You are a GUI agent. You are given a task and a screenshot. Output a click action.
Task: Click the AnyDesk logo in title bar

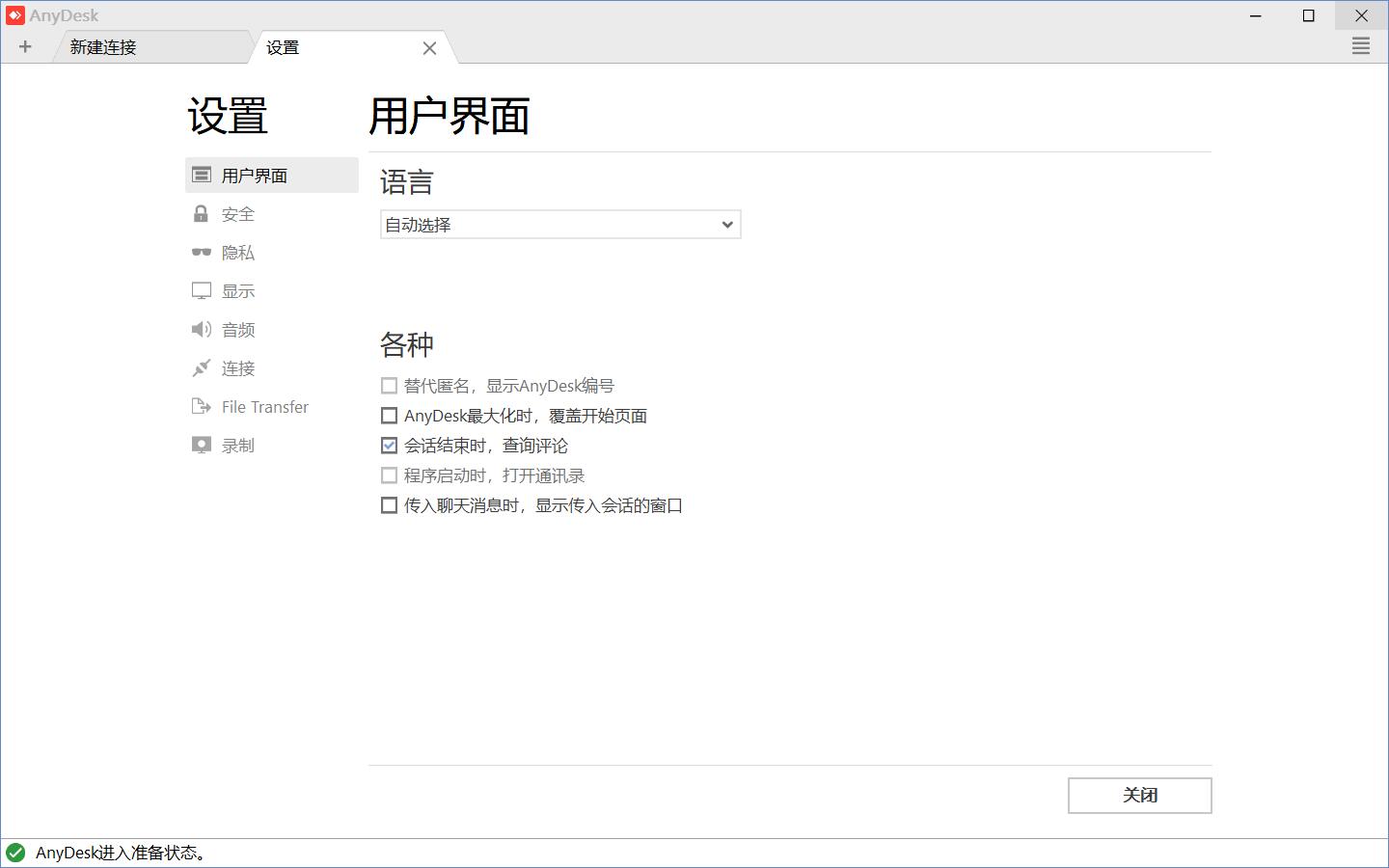pyautogui.click(x=14, y=15)
